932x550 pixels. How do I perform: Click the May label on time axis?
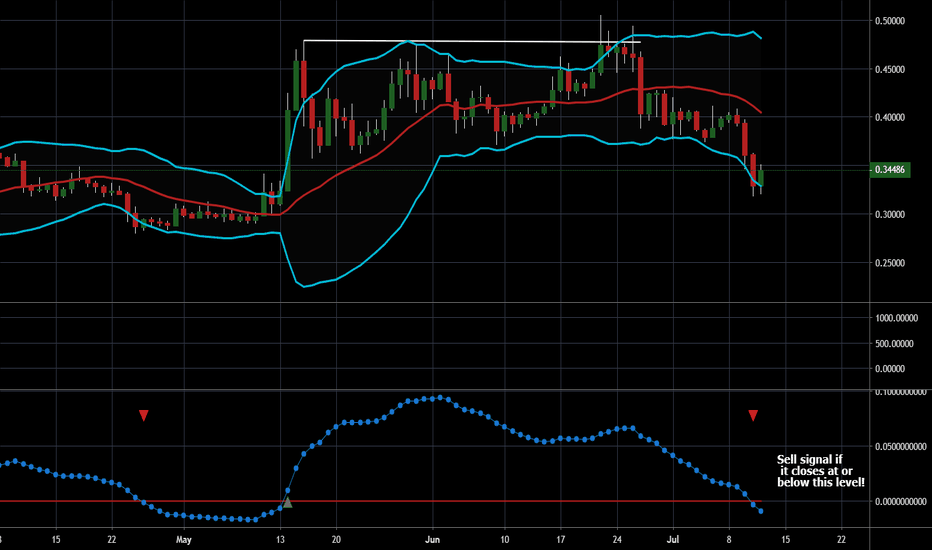pos(184,540)
